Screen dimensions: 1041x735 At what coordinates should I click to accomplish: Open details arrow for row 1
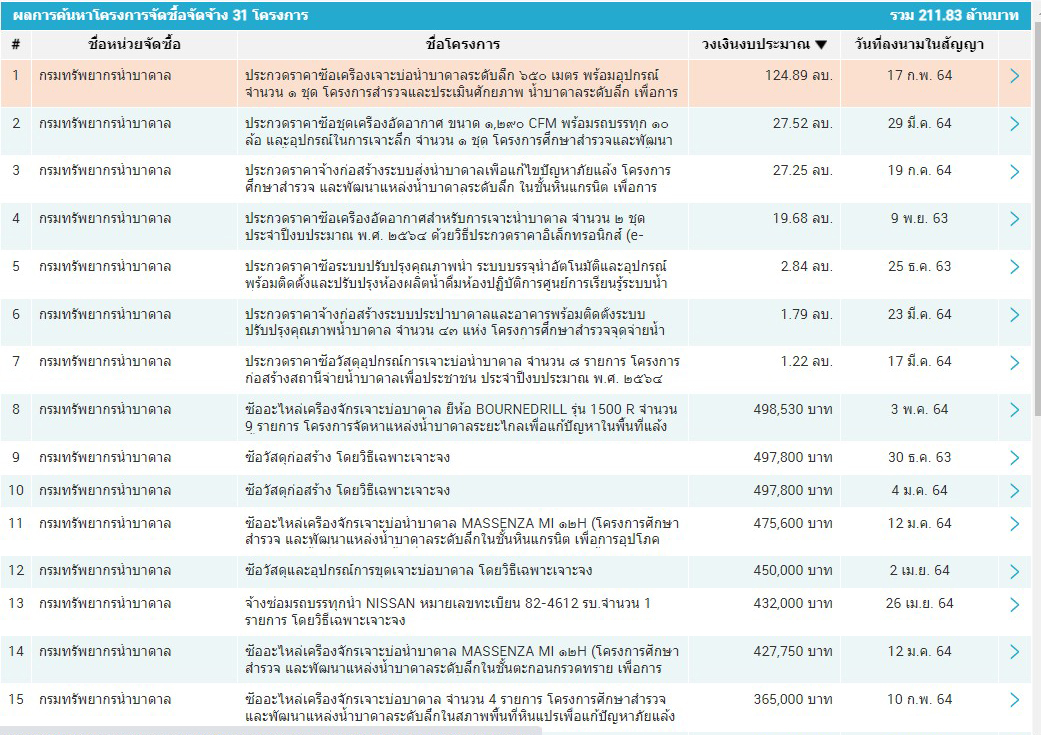1014,76
